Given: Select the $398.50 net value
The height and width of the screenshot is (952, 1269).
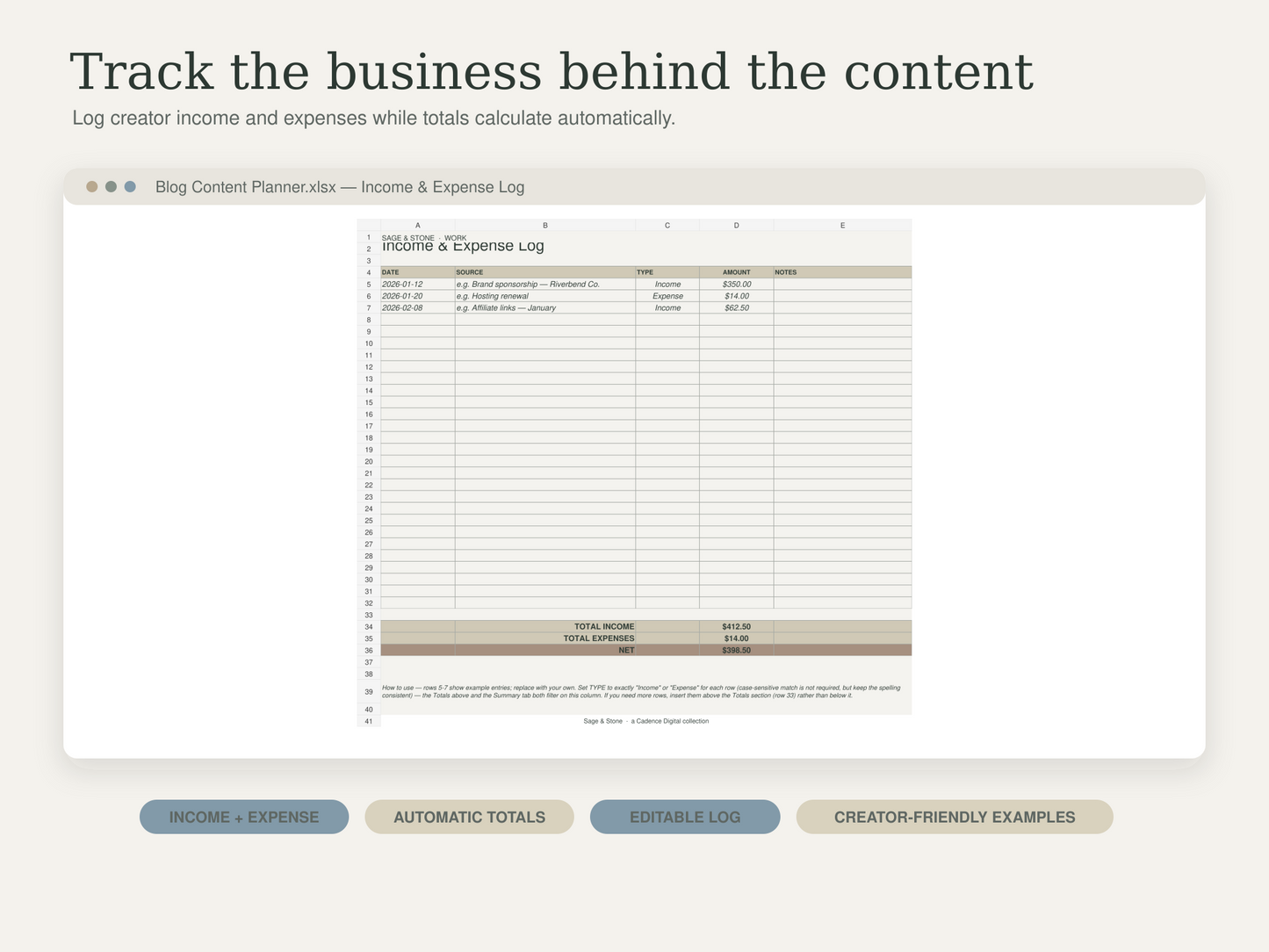Looking at the screenshot, I should click(x=737, y=651).
